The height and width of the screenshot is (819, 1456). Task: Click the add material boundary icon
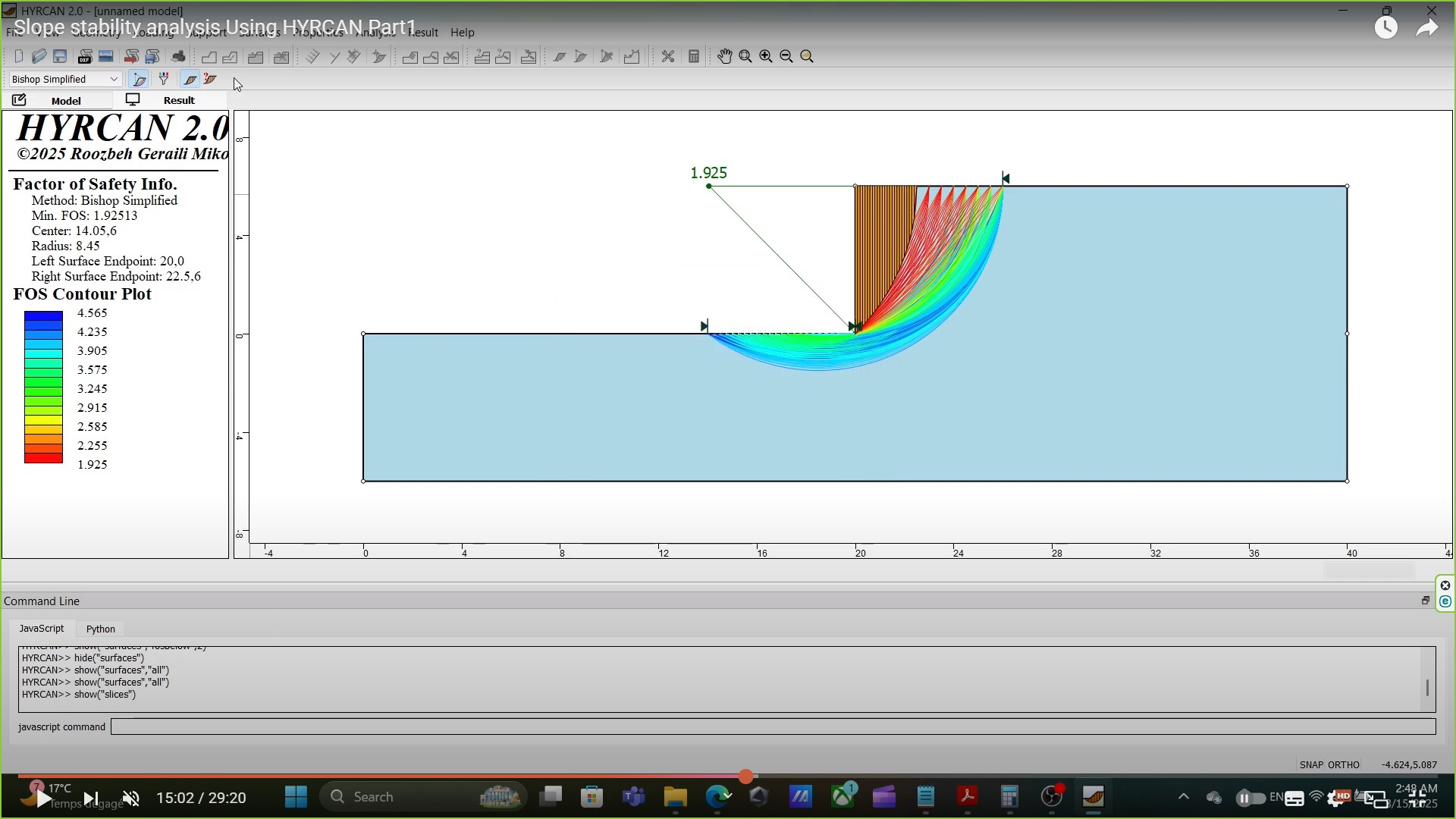pyautogui.click(x=230, y=56)
